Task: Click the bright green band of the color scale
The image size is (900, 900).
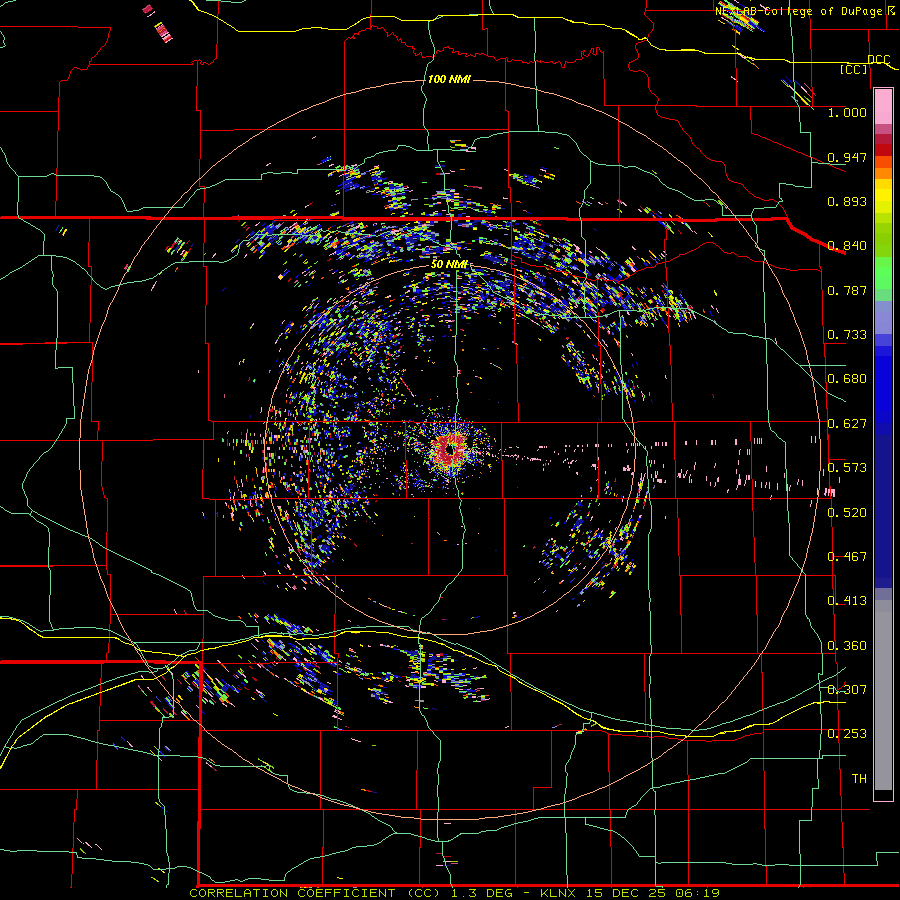Action: (x=883, y=273)
